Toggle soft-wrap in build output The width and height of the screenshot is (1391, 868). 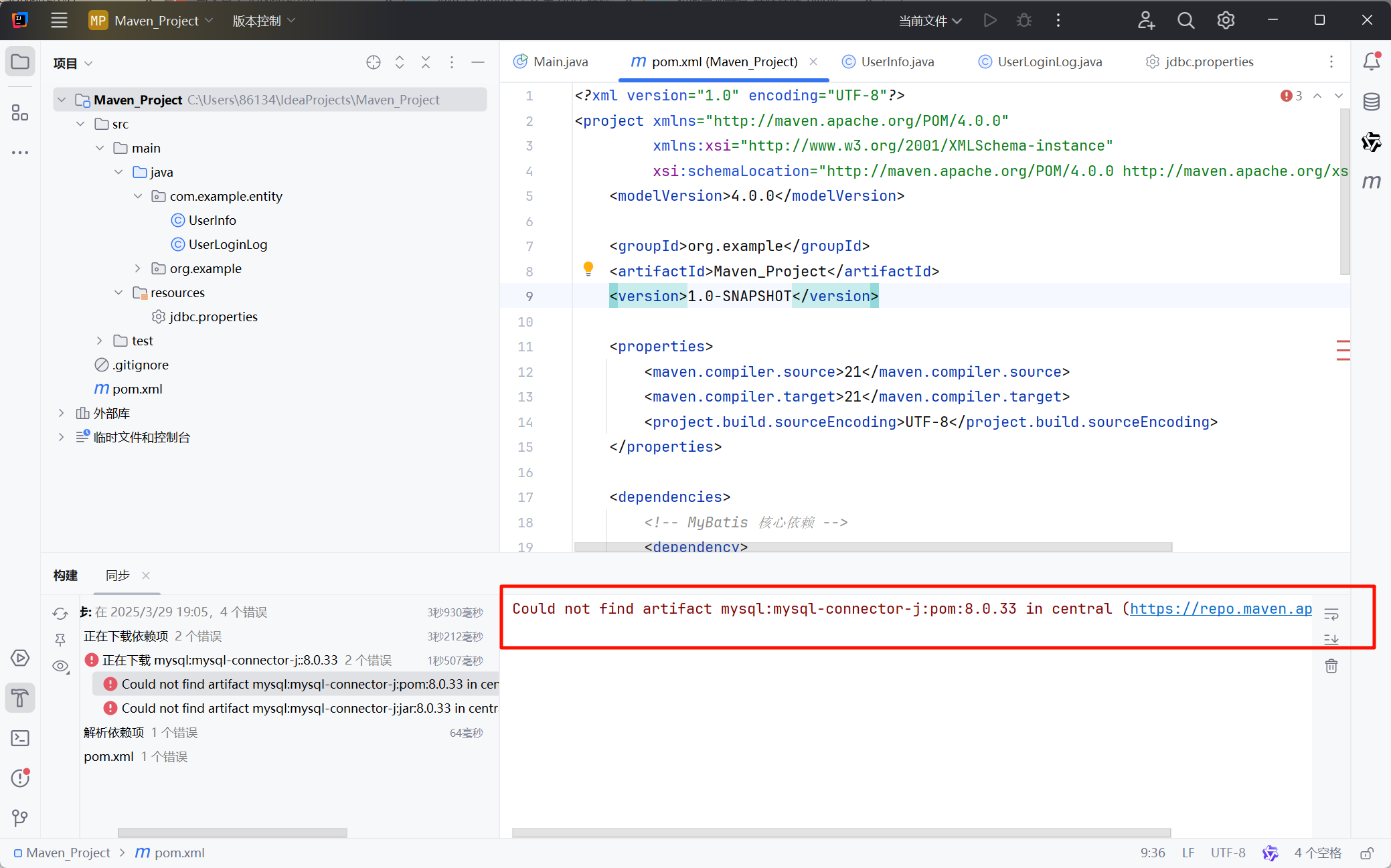[x=1331, y=614]
